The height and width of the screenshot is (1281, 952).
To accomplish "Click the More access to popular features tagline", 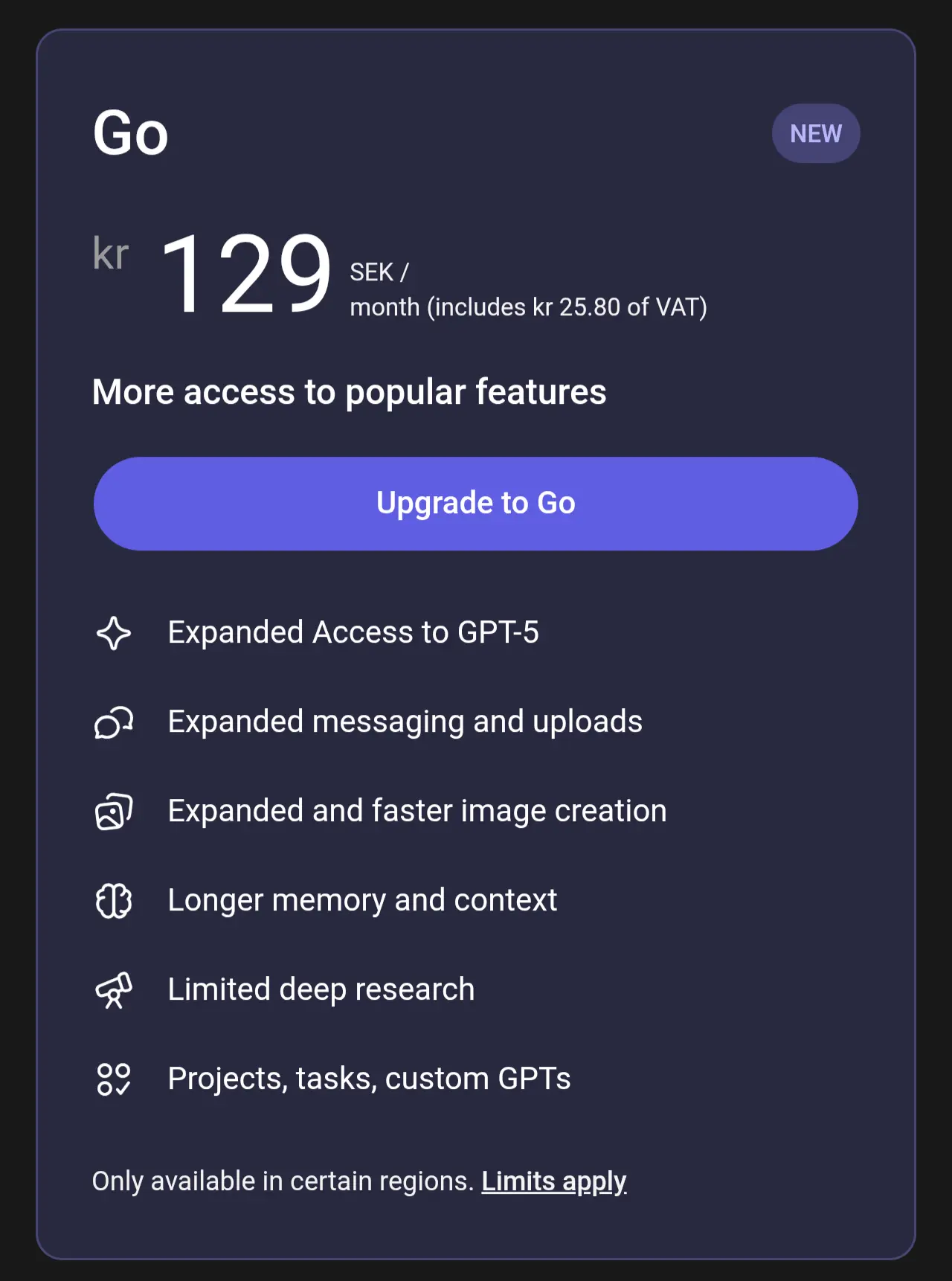I will coord(349,392).
